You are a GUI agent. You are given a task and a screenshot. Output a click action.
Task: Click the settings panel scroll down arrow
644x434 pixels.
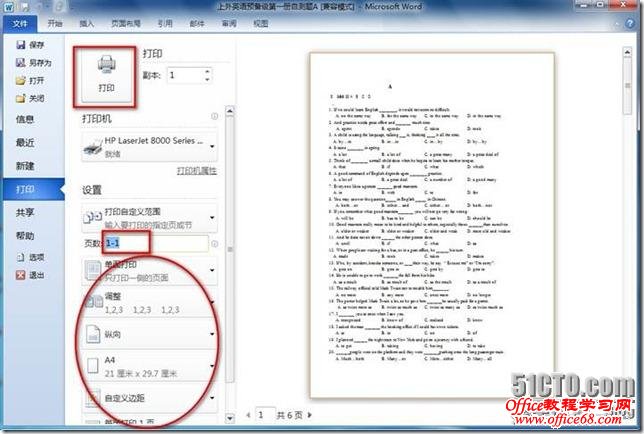pyautogui.click(x=230, y=418)
